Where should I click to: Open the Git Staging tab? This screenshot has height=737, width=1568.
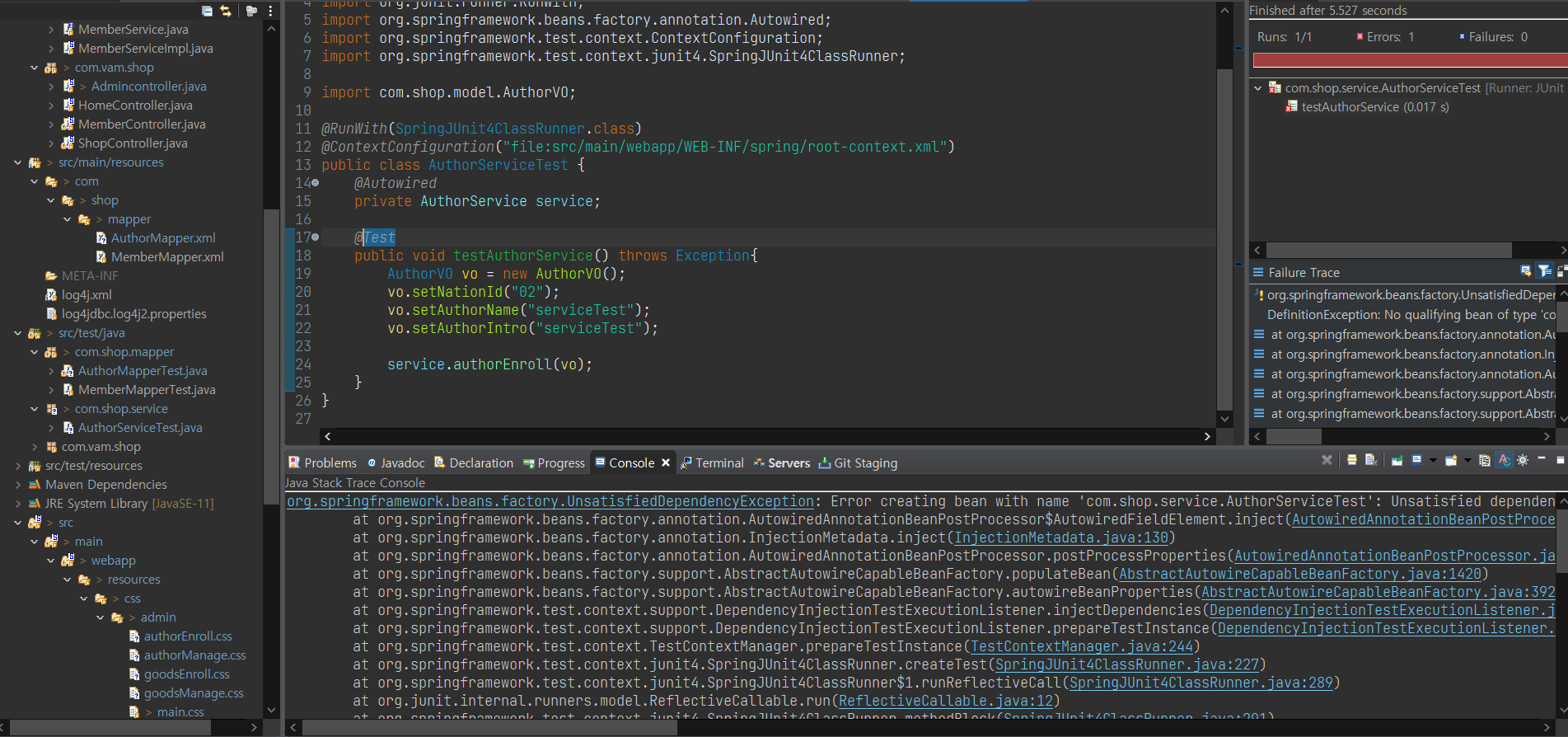coord(858,462)
